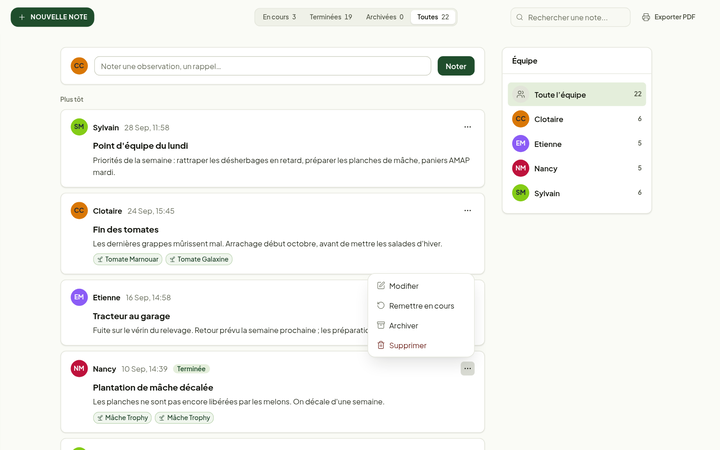The image size is (720, 450).
Task: Open the note titled Fin des tomates
Action: click(126, 230)
